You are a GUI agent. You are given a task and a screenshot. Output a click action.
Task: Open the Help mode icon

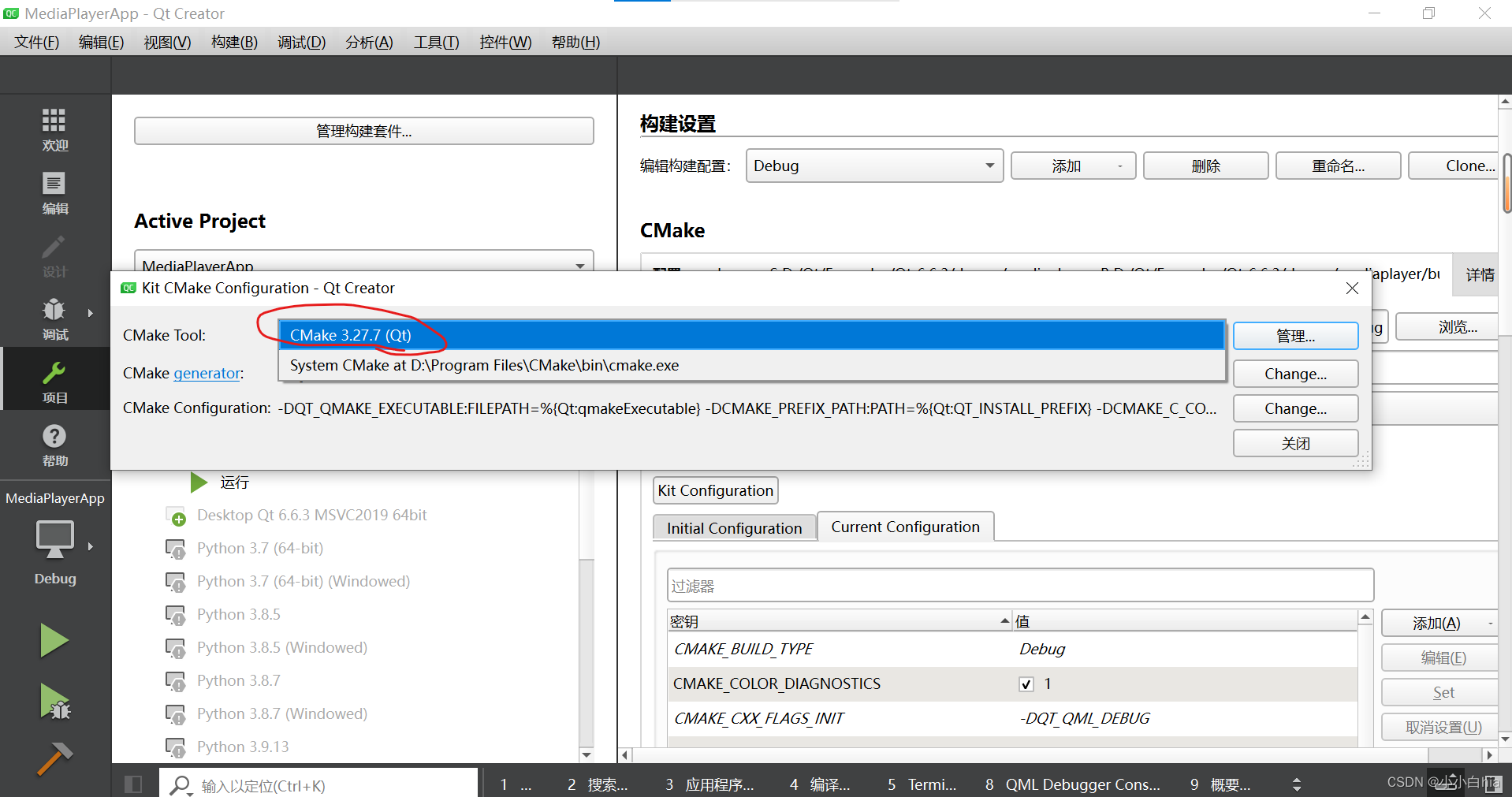point(54,444)
